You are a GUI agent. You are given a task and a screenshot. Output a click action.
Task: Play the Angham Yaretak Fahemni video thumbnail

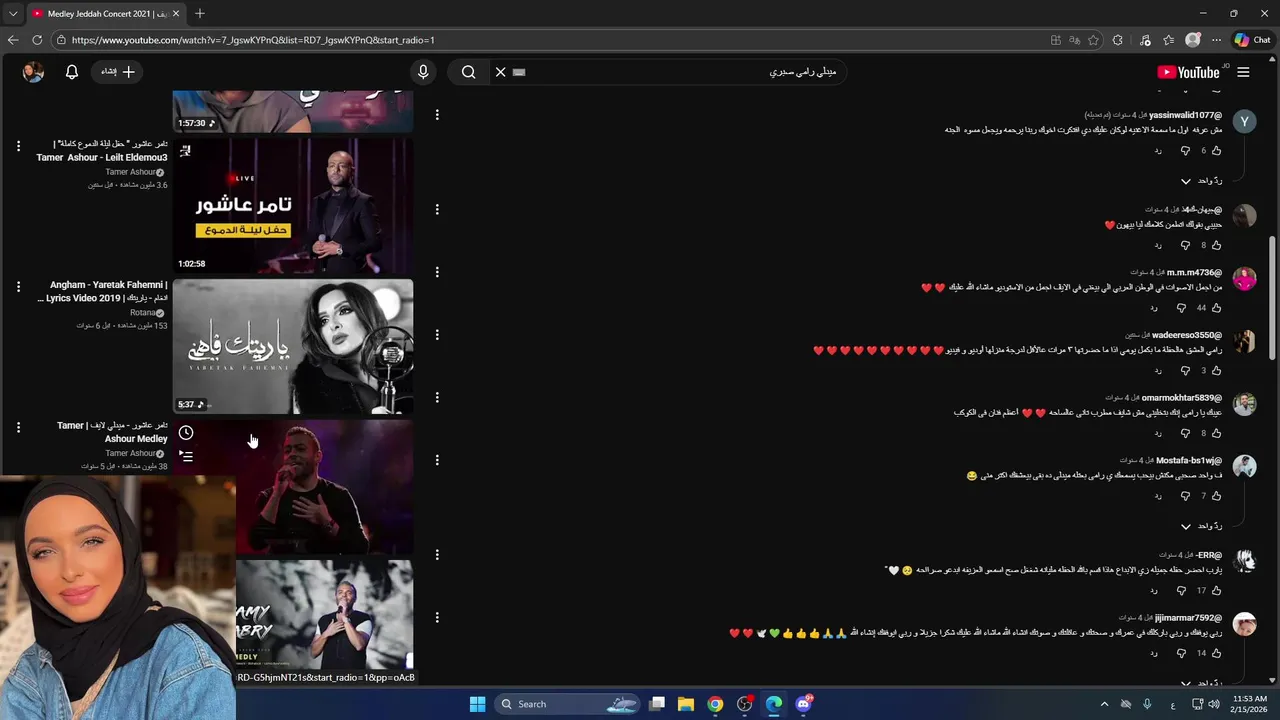[293, 347]
